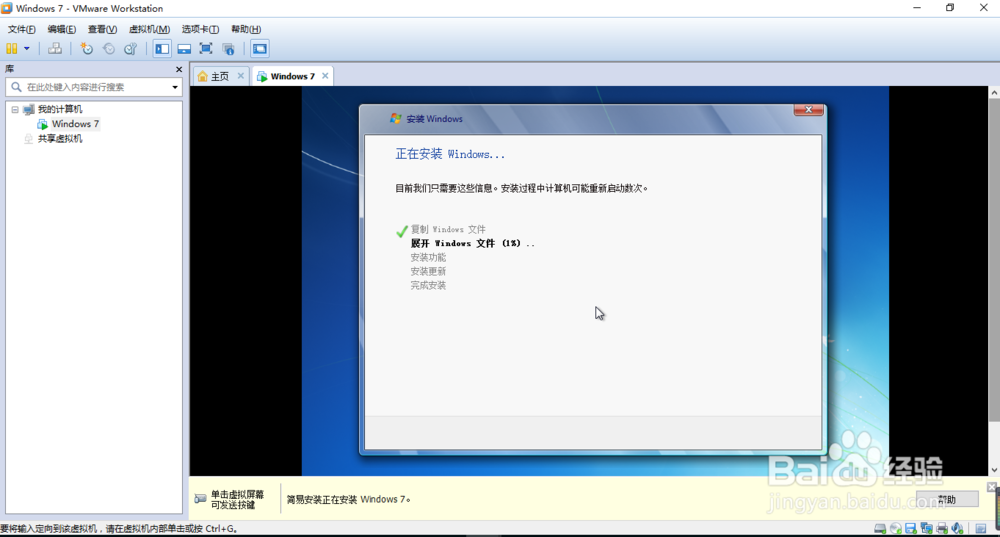1000x537 pixels.
Task: Click the 安装功能 step text
Action: pos(428,258)
